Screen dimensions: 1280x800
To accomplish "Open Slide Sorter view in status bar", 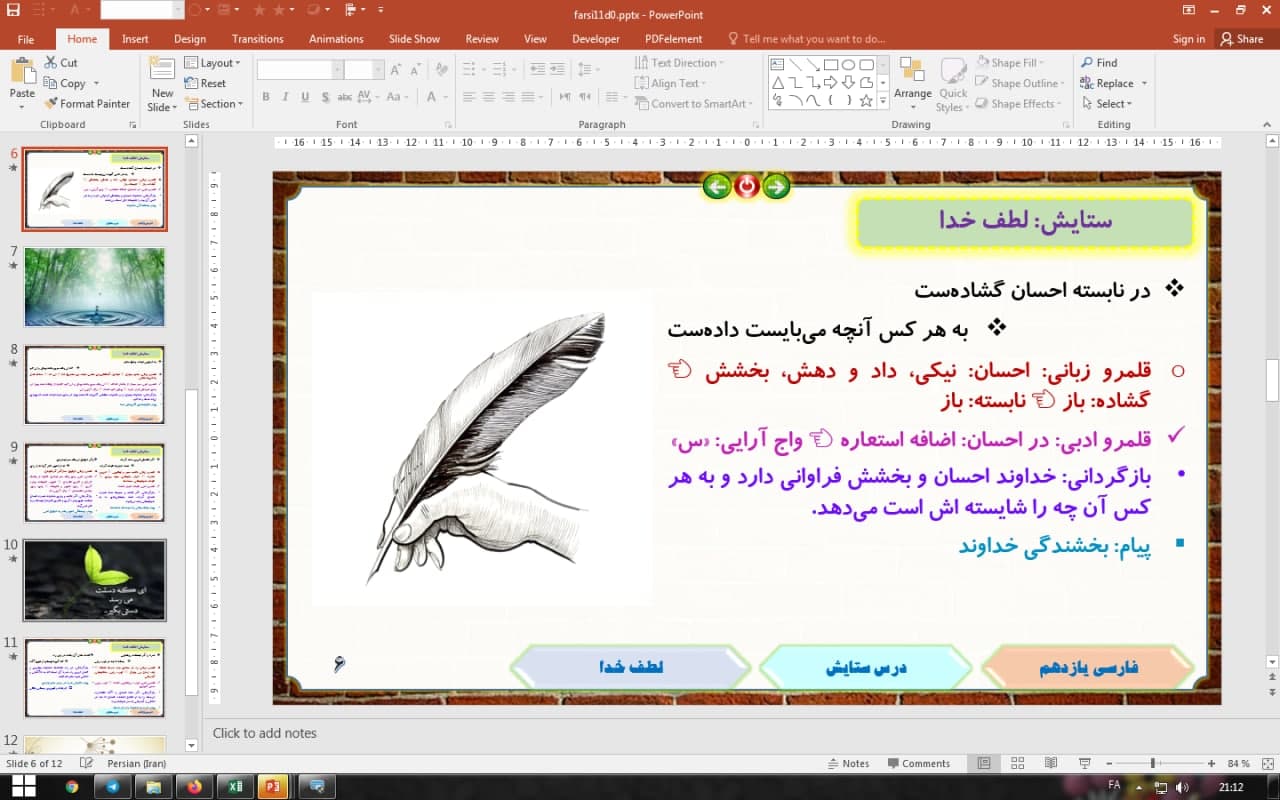I will 1018,763.
